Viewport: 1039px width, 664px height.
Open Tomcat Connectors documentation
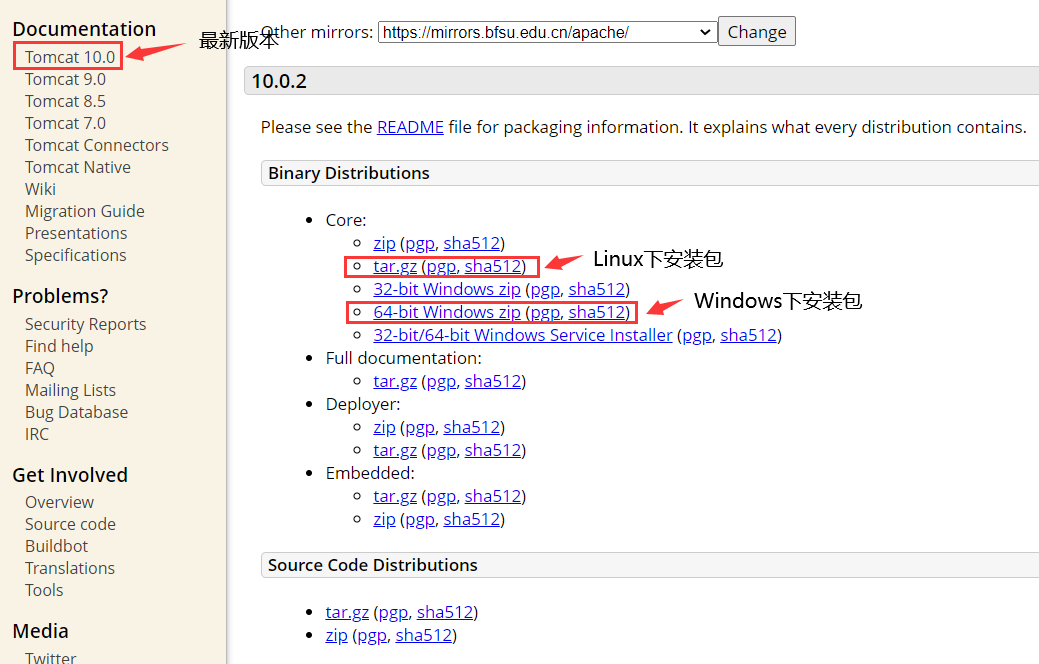(96, 145)
